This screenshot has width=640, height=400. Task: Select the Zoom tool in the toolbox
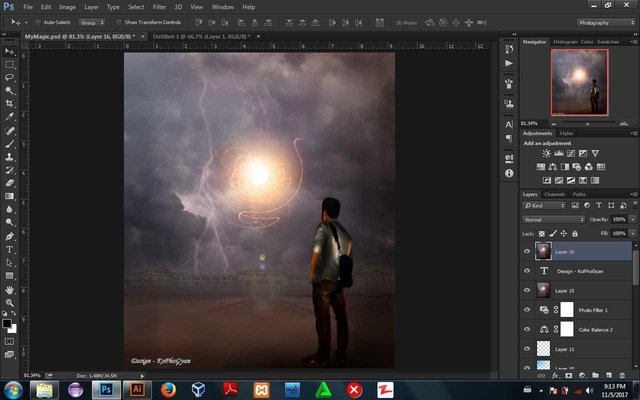[x=10, y=301]
